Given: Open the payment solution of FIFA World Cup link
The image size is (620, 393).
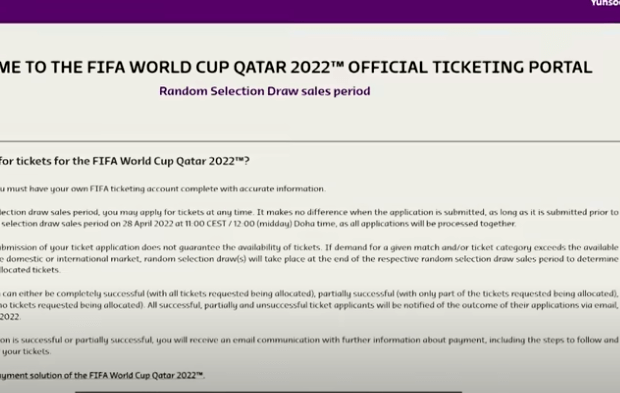Looking at the screenshot, I should coord(102,375).
